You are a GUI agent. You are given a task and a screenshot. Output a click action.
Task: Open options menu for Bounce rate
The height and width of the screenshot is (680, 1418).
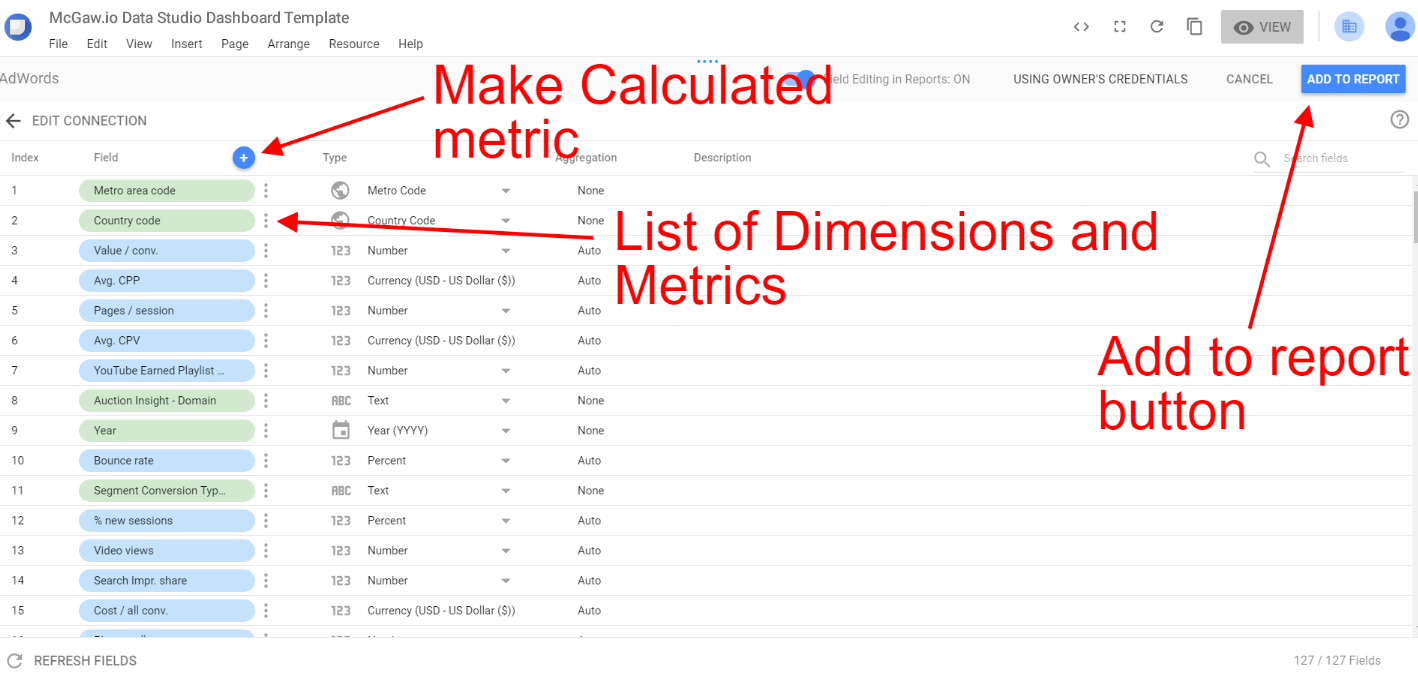point(266,460)
